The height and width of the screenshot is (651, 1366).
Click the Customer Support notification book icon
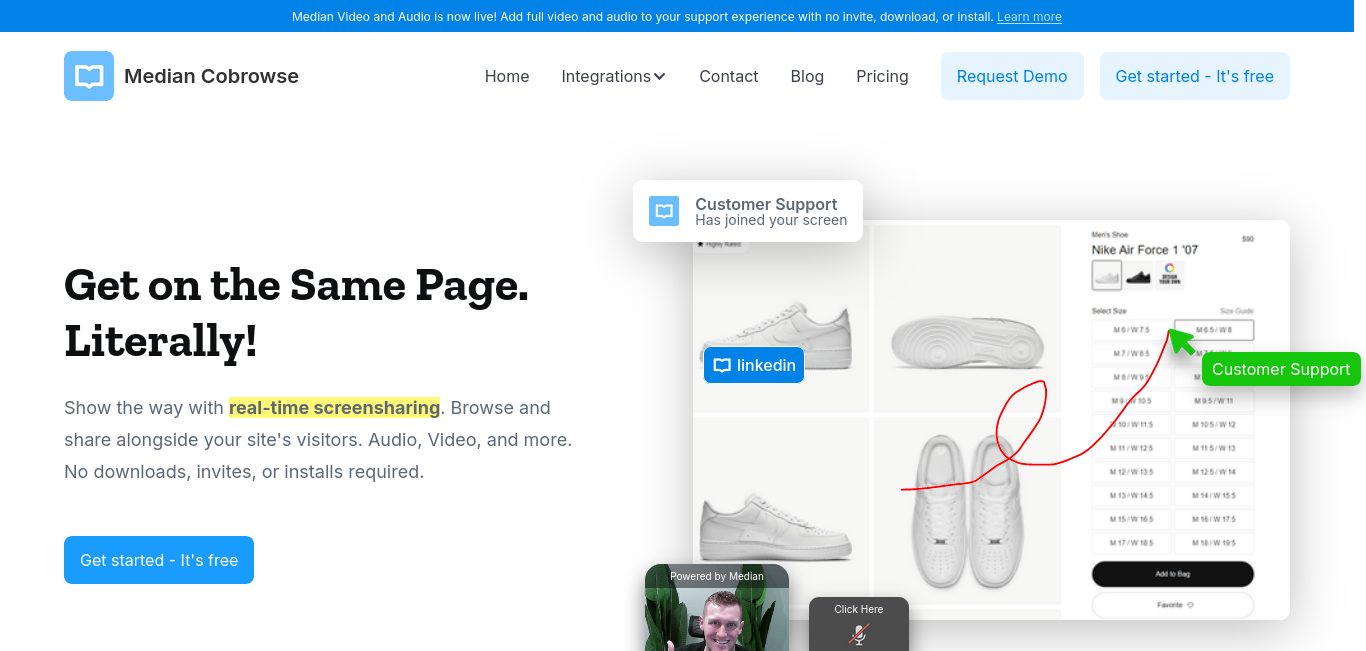pos(664,211)
